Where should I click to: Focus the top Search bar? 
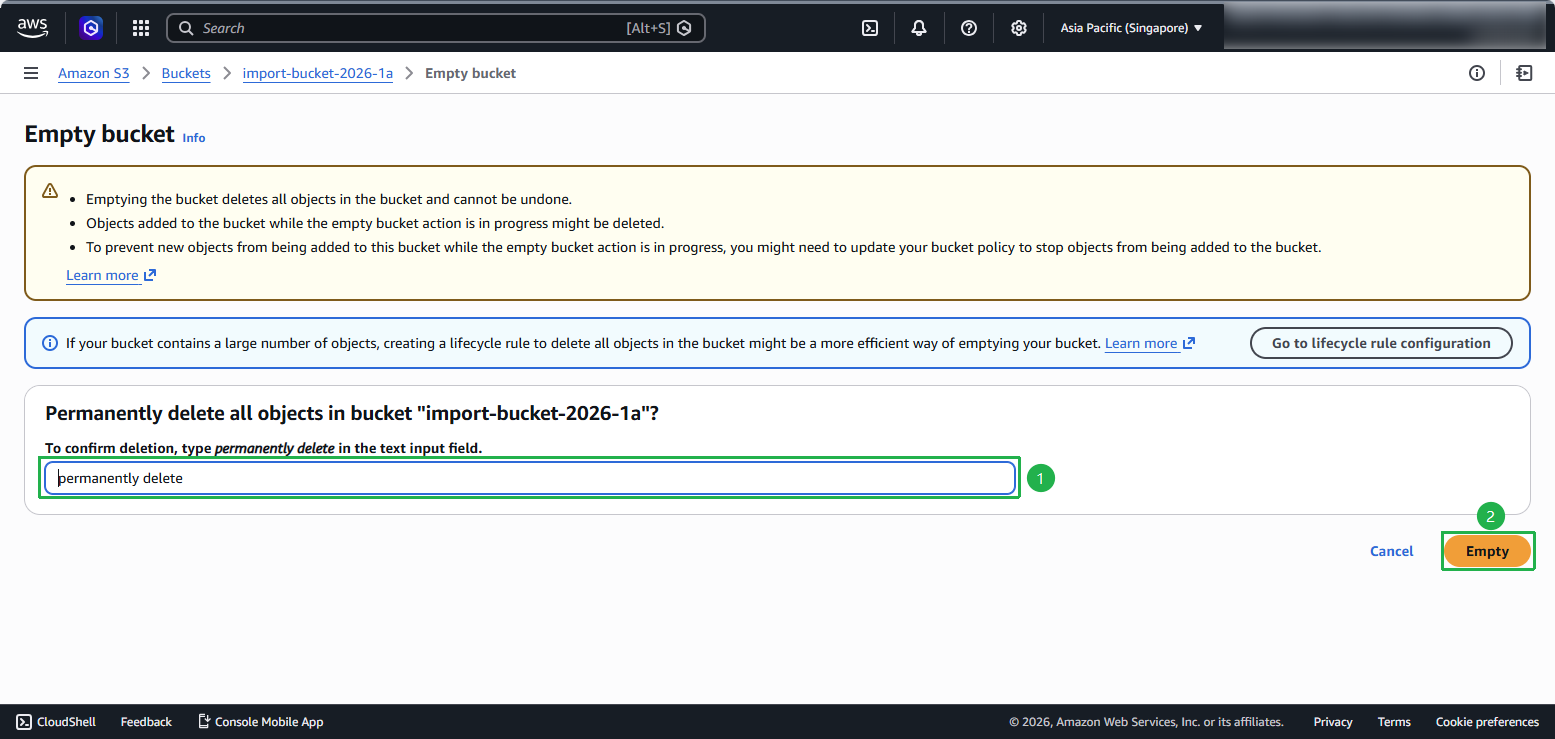pos(436,28)
